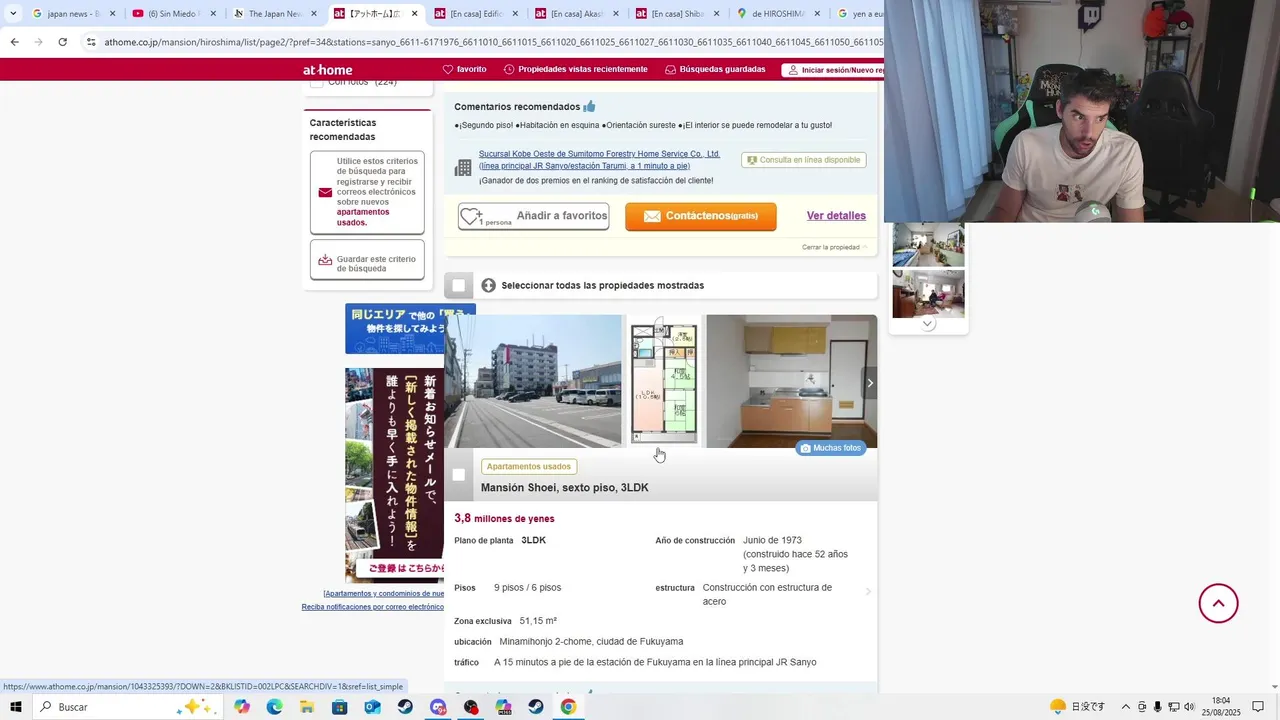Open Búsquedas guardadas

click(x=715, y=69)
